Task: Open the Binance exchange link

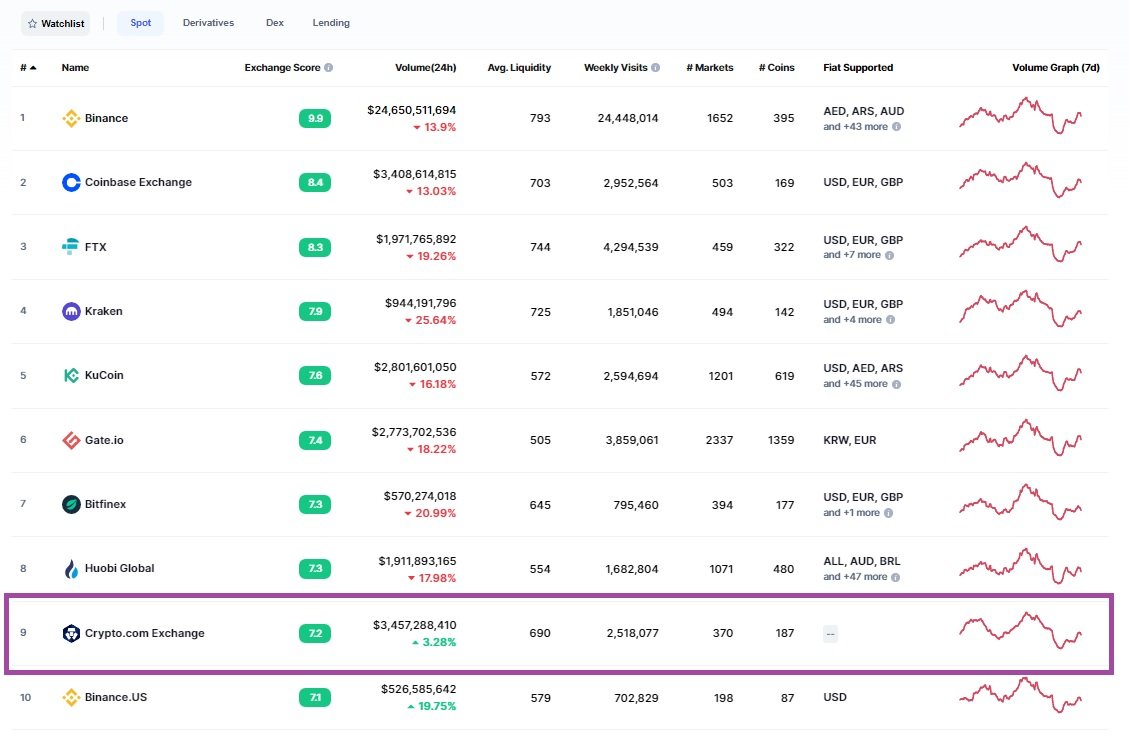Action: point(107,118)
